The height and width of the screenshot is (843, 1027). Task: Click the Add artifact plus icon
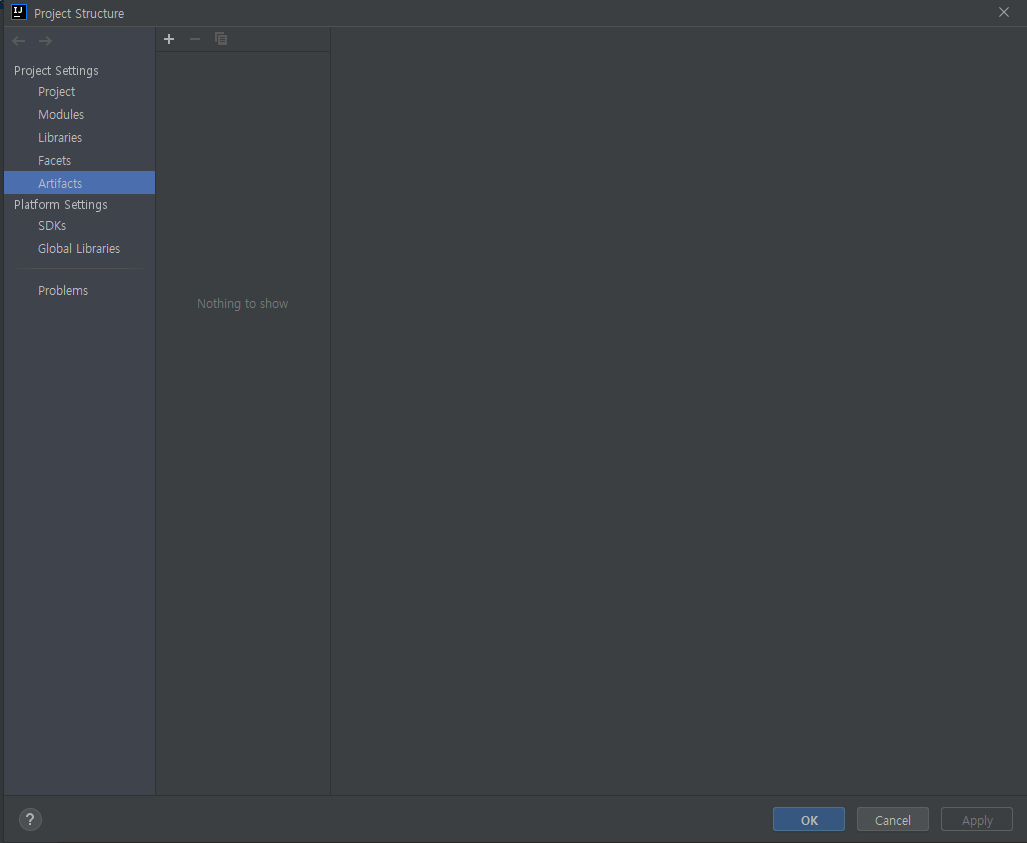(169, 39)
